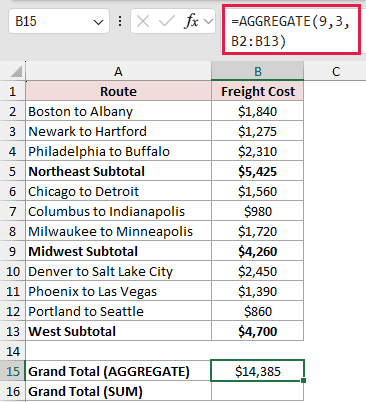Open the Name Box dropdown arrow

[x=98, y=22]
